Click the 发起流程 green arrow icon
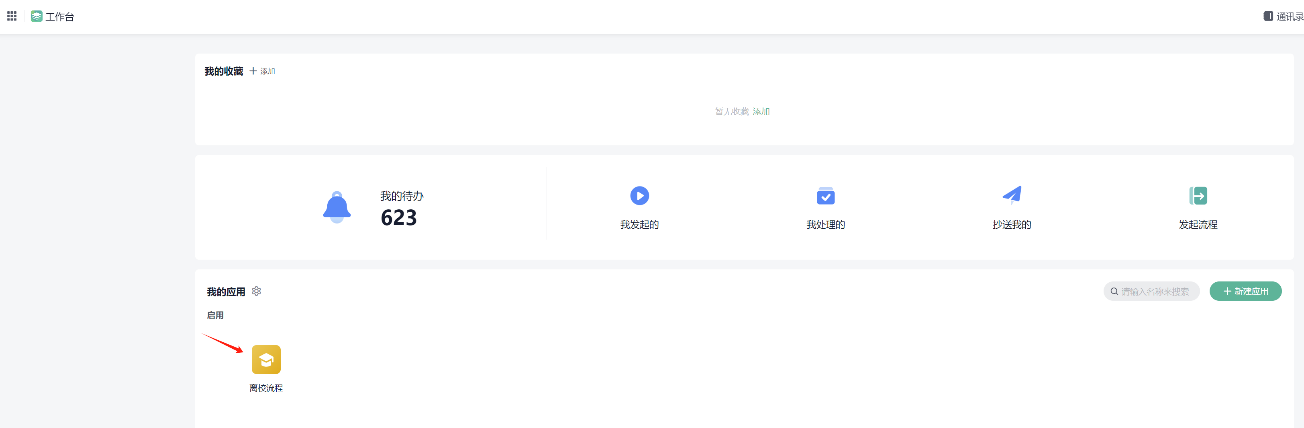 tap(1198, 196)
